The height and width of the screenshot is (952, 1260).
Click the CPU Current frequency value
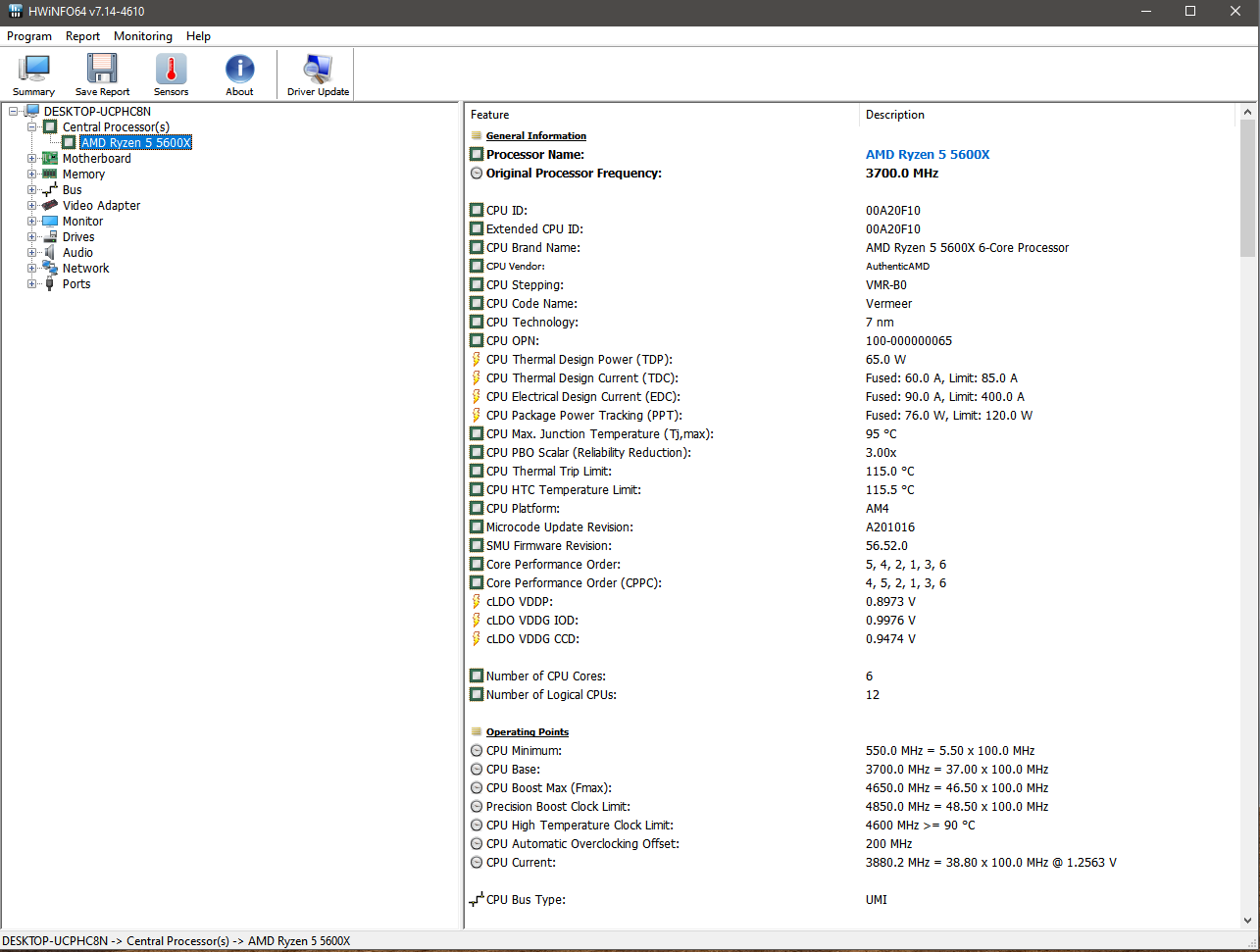pos(991,863)
